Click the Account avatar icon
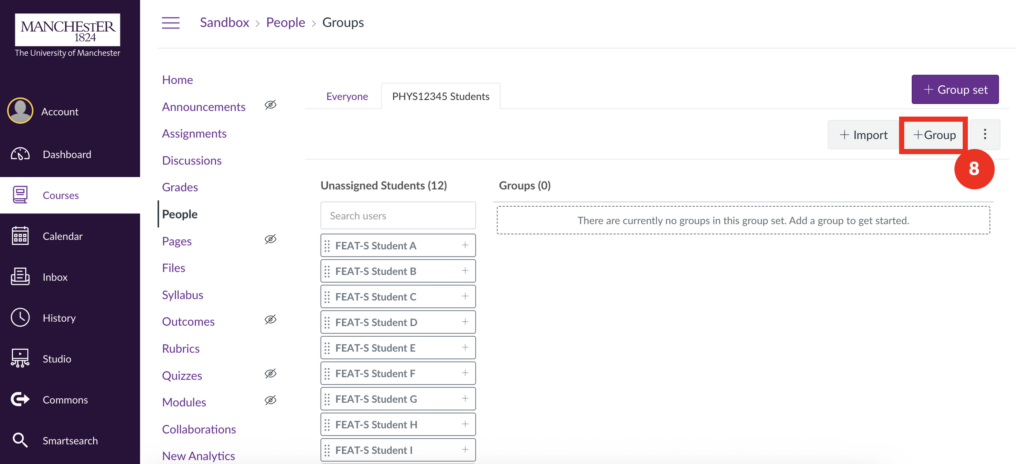Screen dimensions: 1024x464 pos(20,111)
